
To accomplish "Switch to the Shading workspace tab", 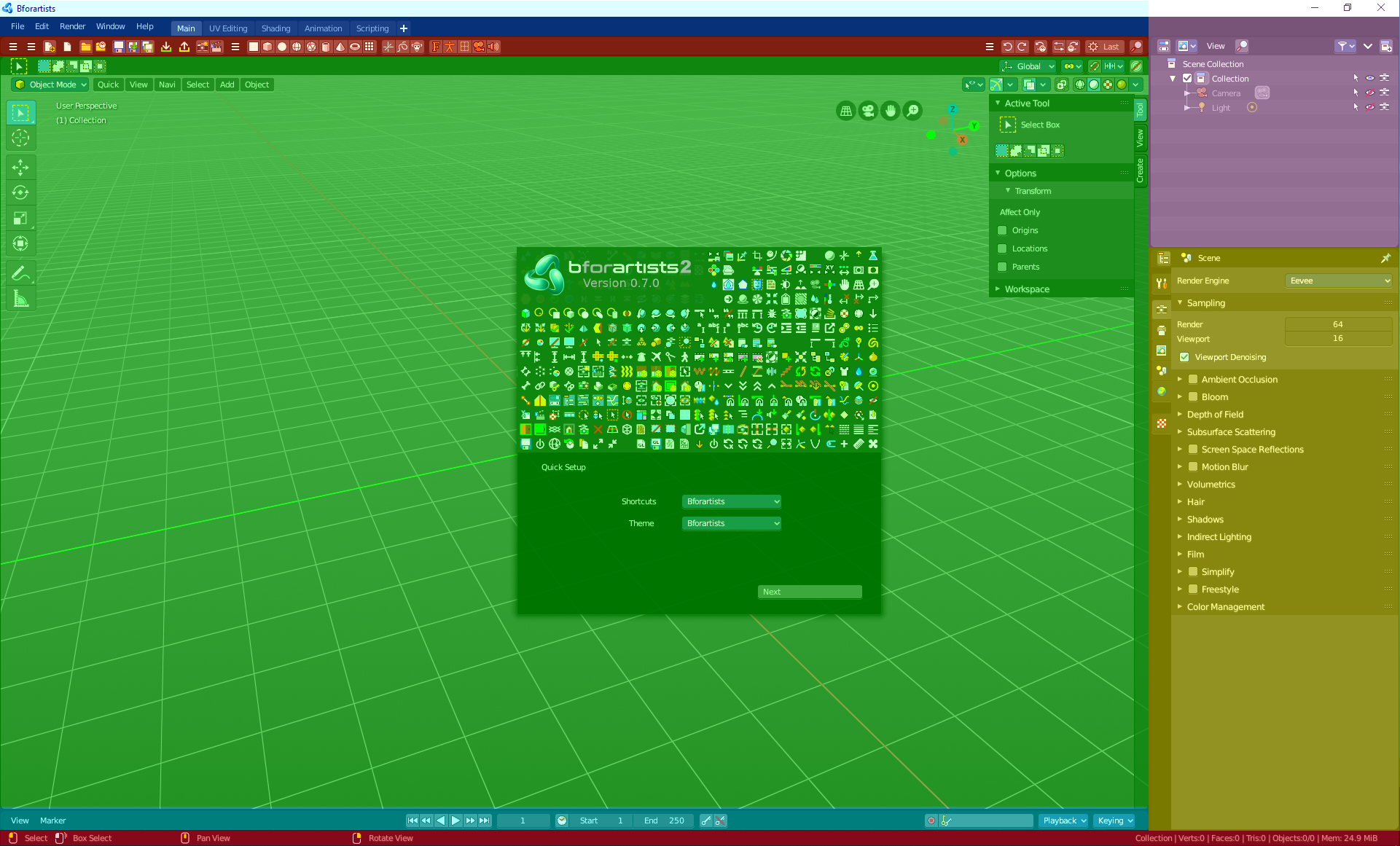I will tap(275, 28).
